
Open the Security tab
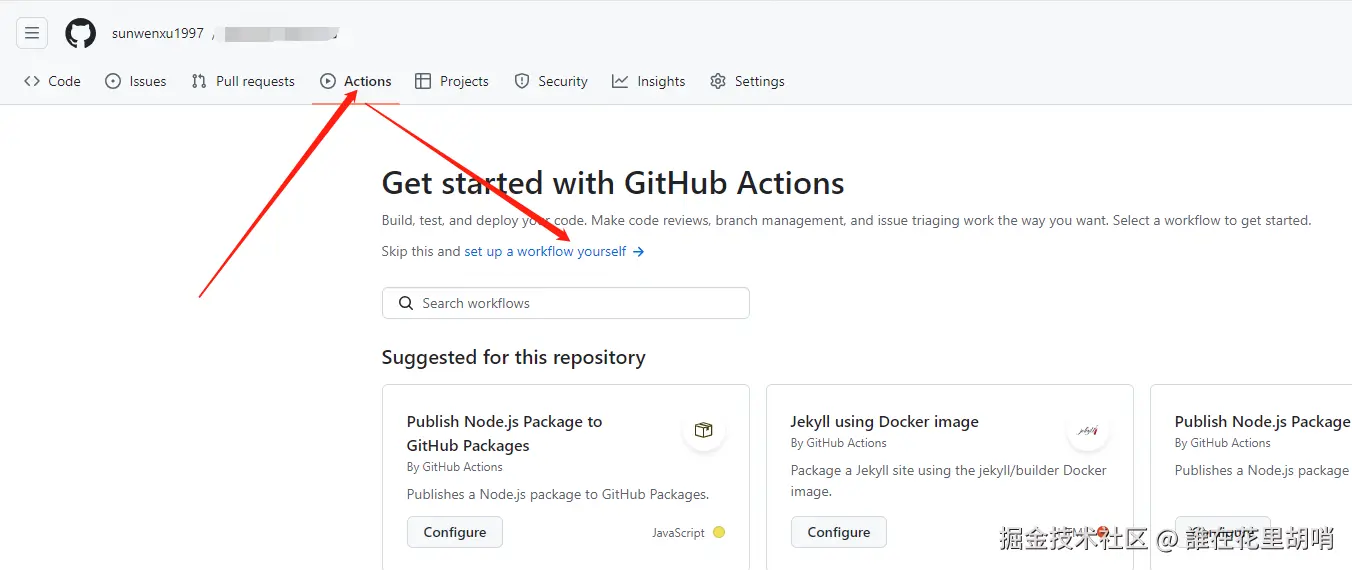point(551,81)
